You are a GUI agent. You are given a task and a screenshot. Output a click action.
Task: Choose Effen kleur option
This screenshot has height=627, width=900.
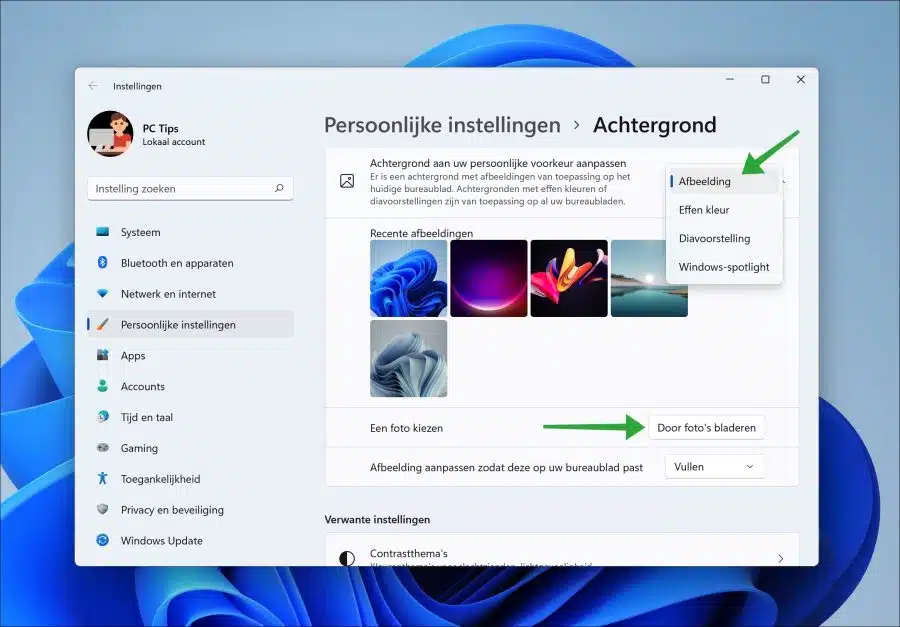[724, 210]
